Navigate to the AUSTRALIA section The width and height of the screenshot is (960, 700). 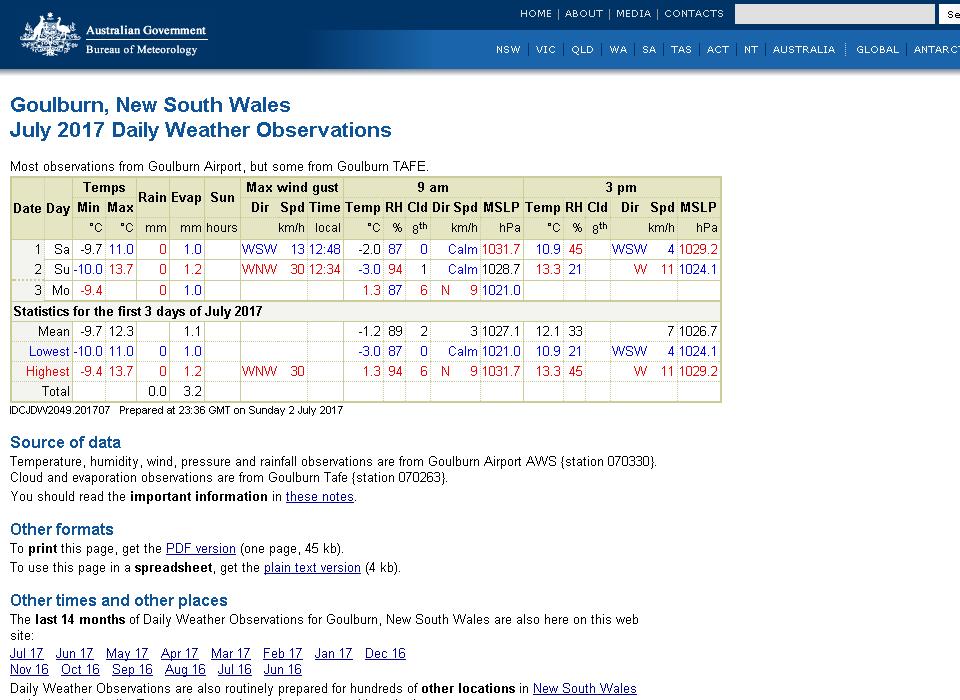coord(803,50)
